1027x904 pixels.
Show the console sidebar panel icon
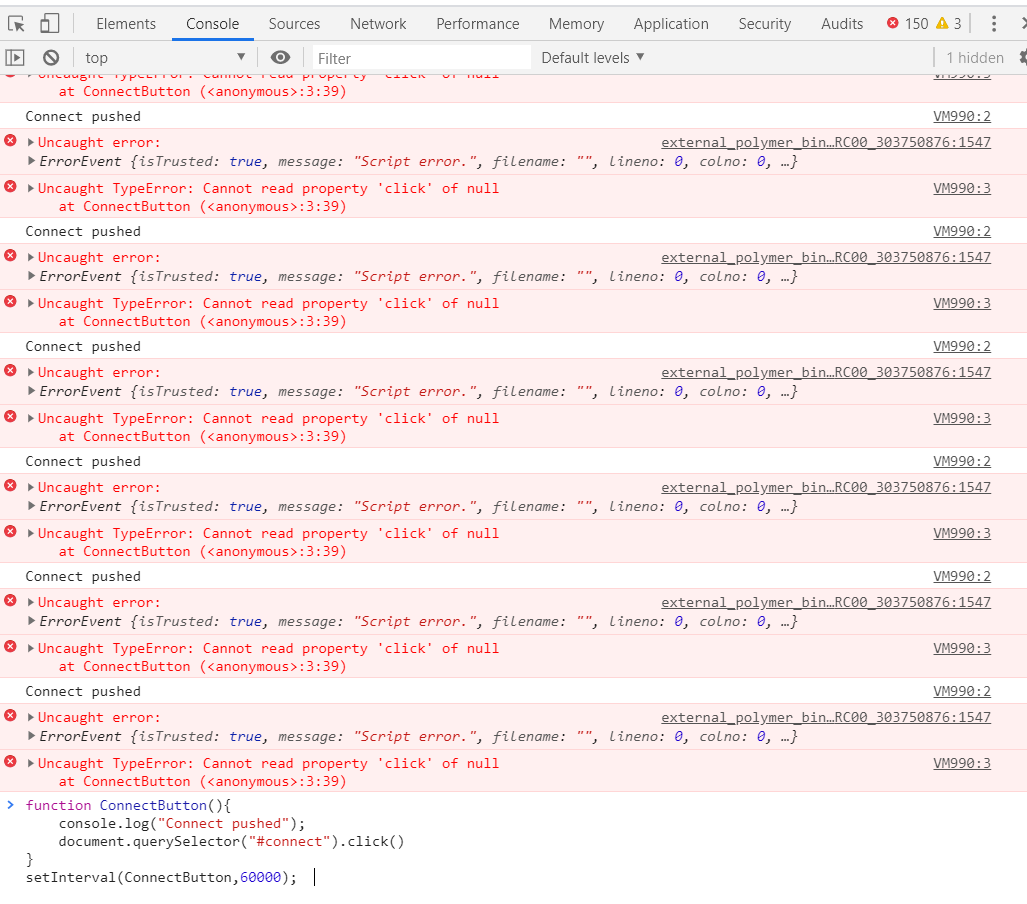15,58
